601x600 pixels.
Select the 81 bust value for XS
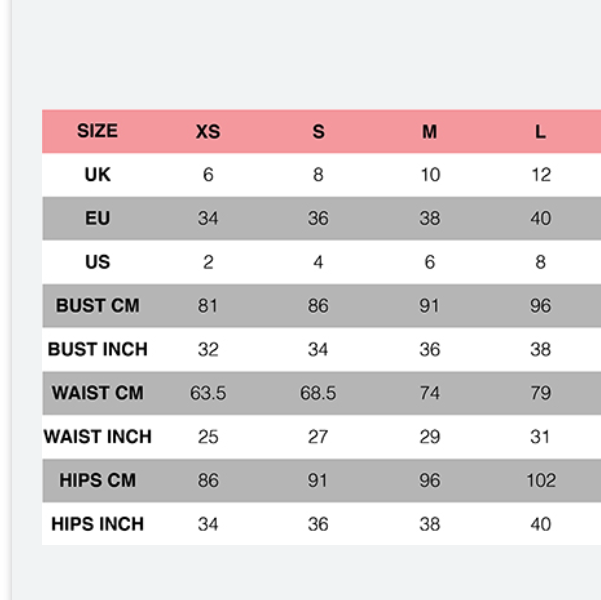point(208,306)
